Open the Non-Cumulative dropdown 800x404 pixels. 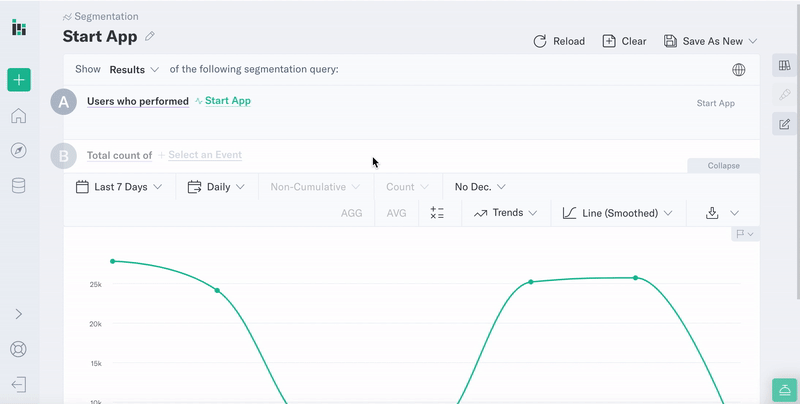tap(315, 187)
